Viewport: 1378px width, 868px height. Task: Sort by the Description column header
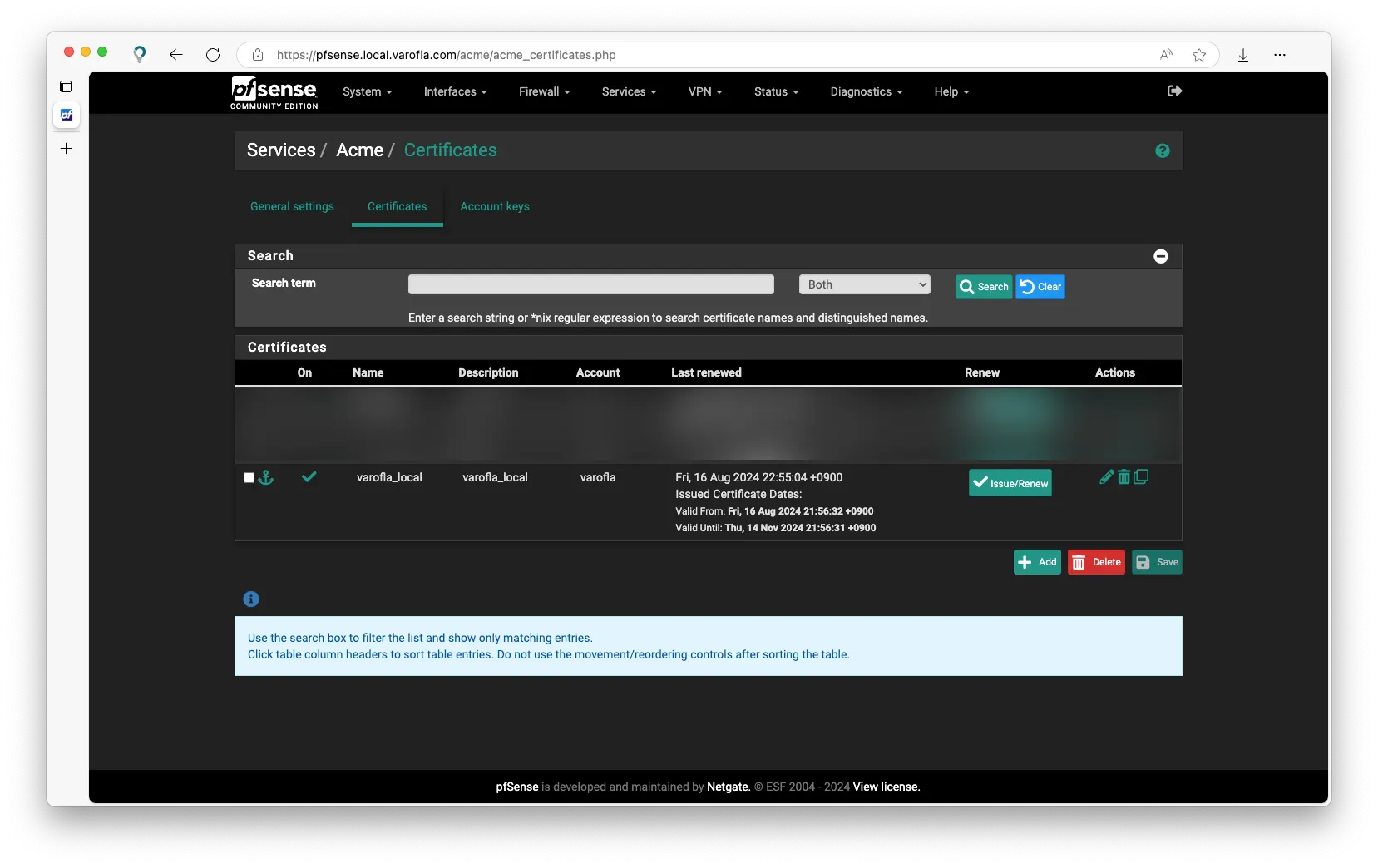(488, 372)
